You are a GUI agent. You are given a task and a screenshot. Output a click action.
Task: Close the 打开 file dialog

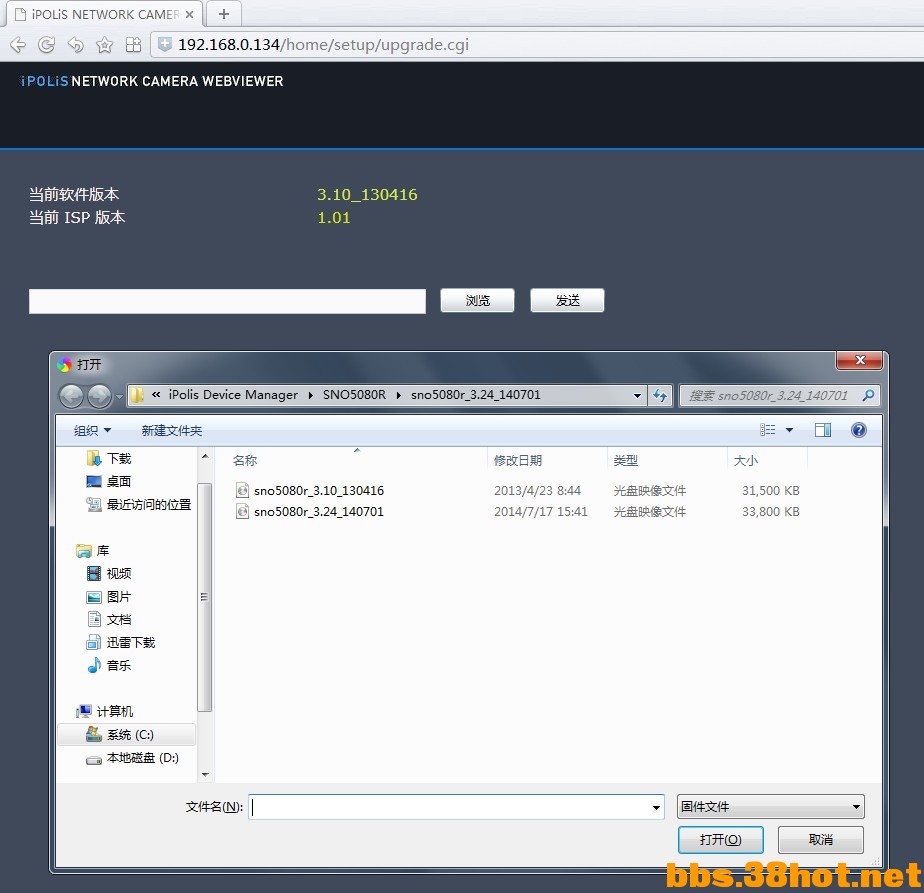pos(860,360)
